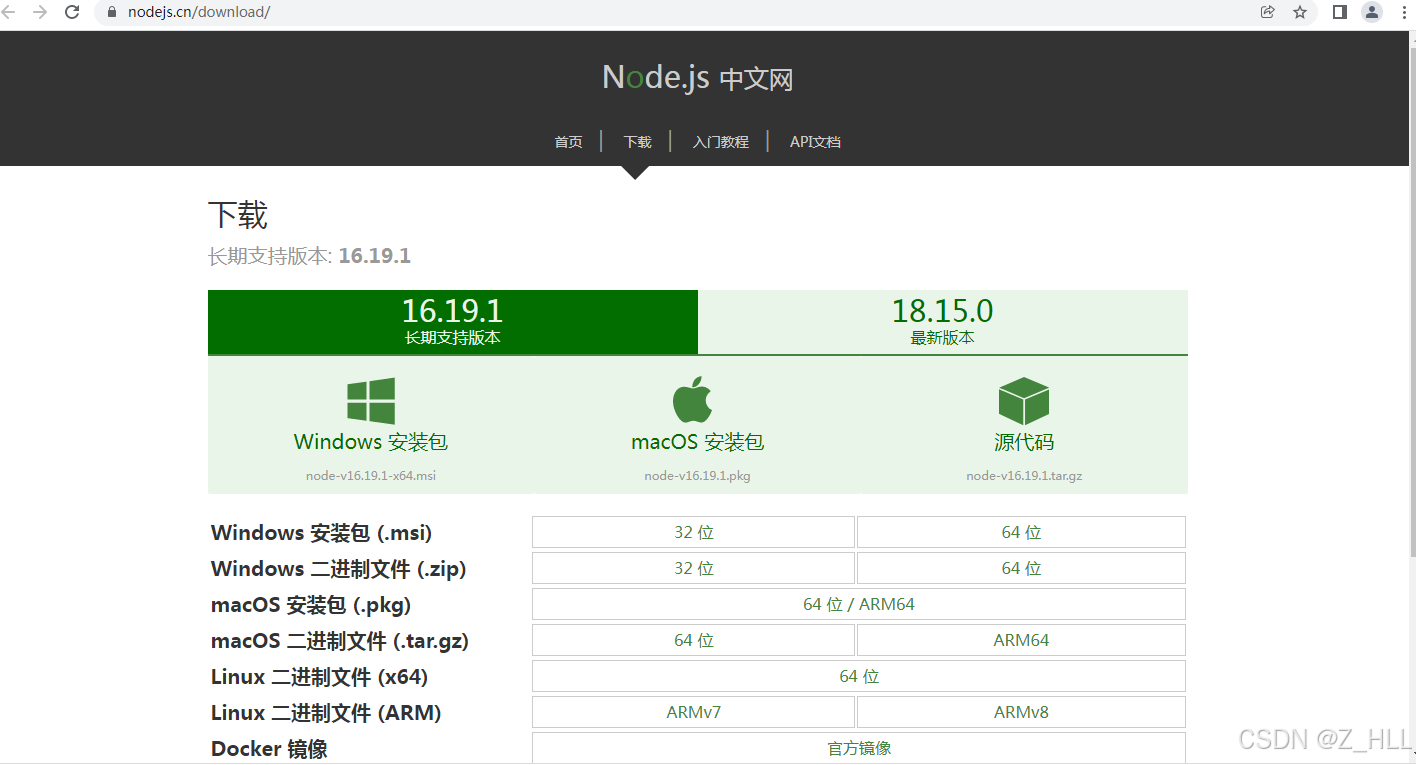Open the user profile avatar icon
The width and height of the screenshot is (1416, 765).
coord(1372,12)
